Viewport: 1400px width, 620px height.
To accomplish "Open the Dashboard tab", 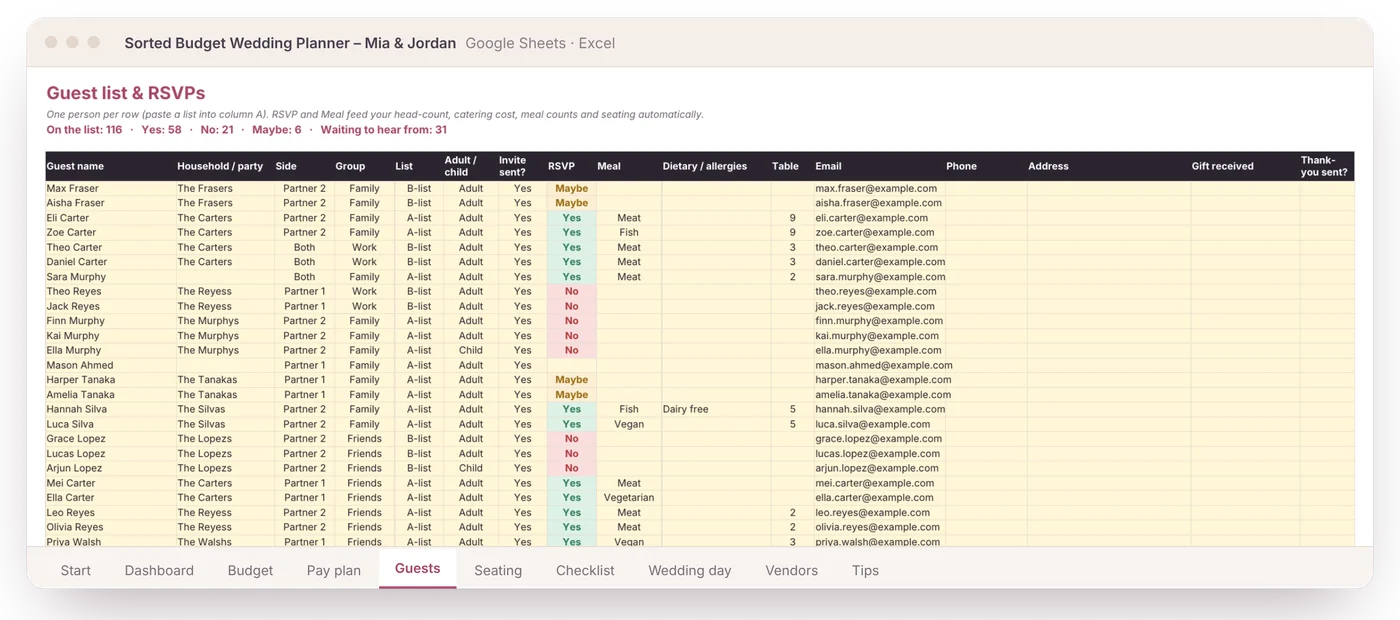I will [159, 570].
